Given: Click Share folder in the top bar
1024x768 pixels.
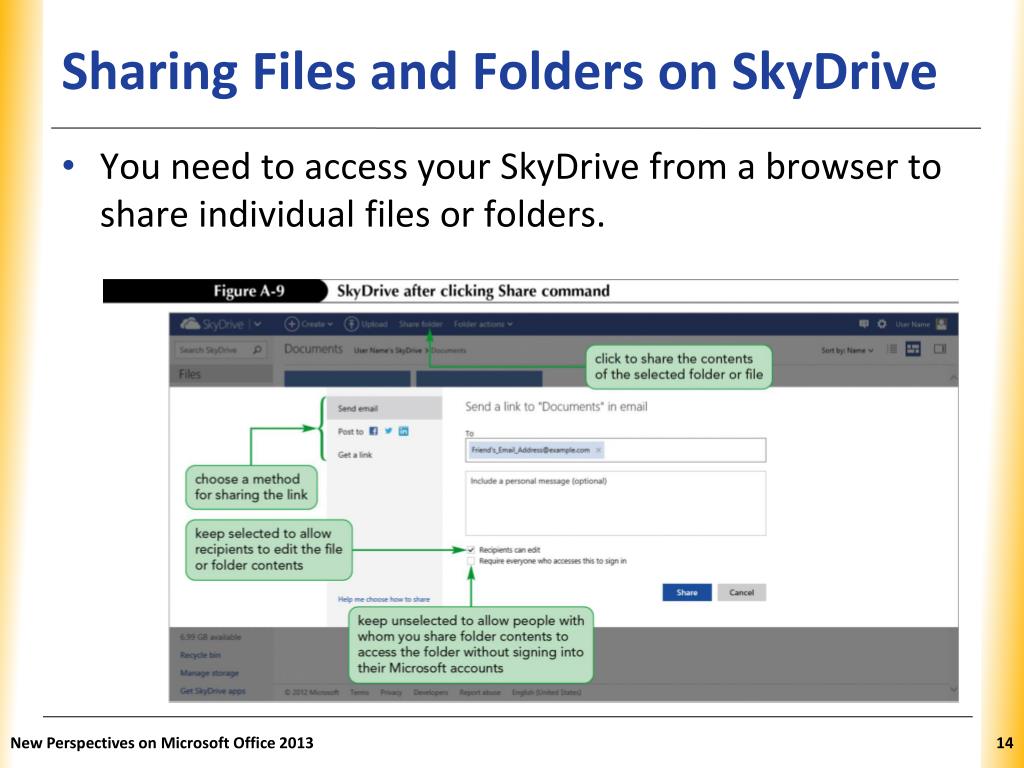Looking at the screenshot, I should click(x=421, y=324).
